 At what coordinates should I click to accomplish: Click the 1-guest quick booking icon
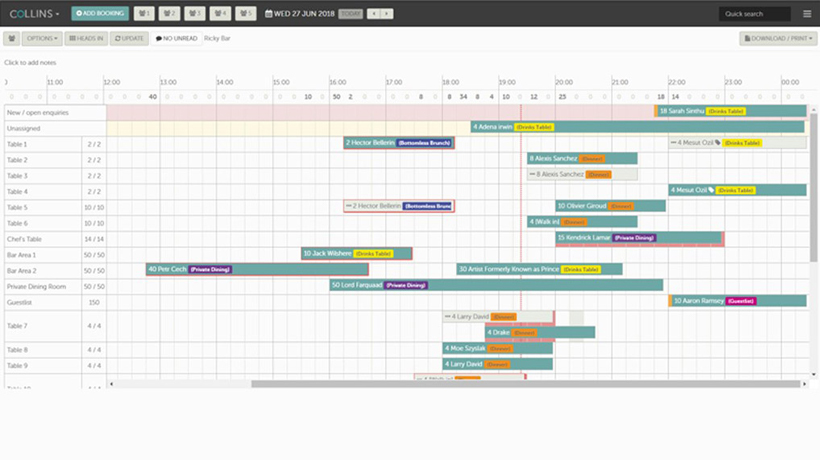coord(144,14)
